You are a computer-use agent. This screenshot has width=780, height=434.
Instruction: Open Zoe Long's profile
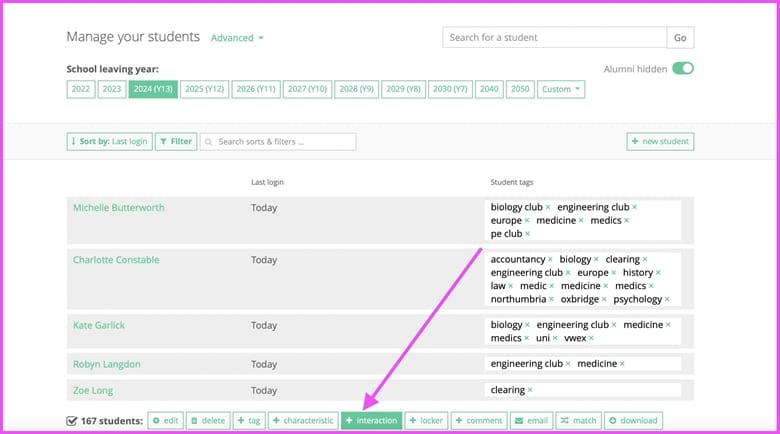pos(93,391)
